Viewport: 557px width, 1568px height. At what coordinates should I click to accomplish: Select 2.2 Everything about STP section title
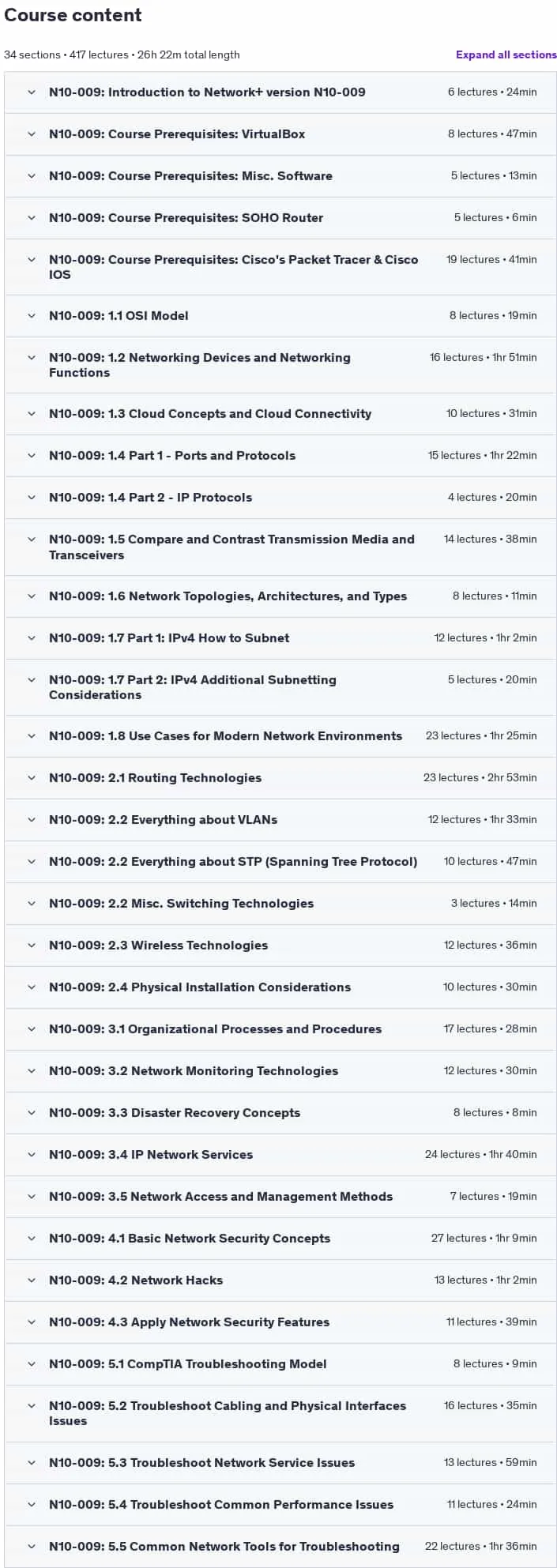click(x=233, y=862)
